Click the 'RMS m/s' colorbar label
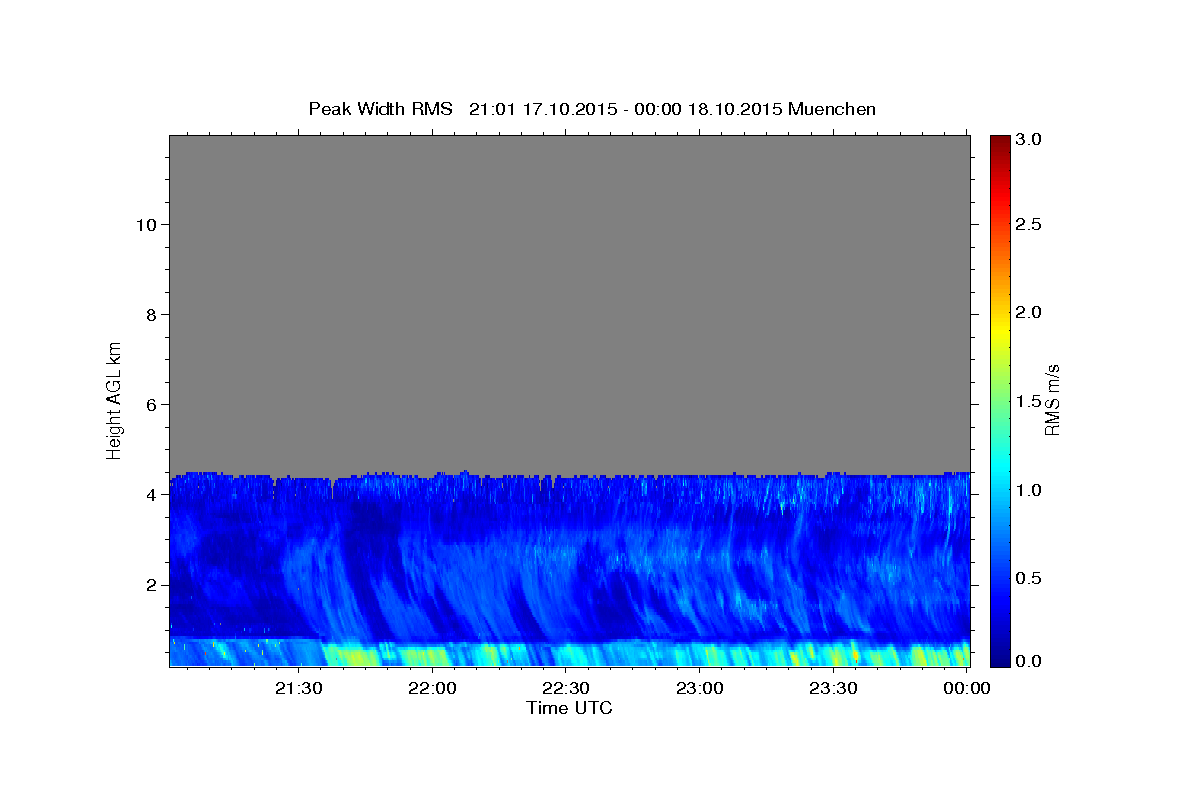Viewport: 1200px width, 800px height. click(1051, 399)
